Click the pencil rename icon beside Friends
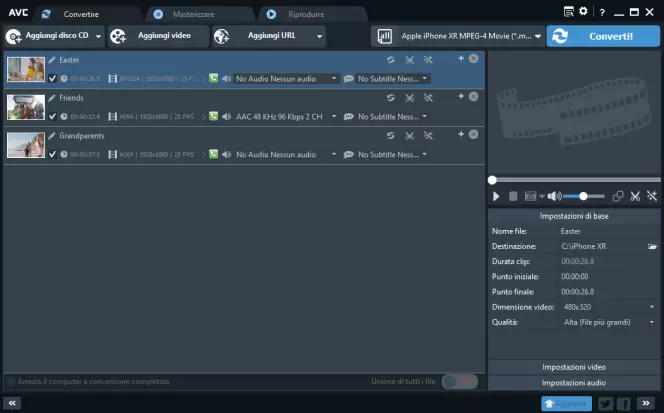Image resolution: width=664 pixels, height=413 pixels. coord(52,98)
